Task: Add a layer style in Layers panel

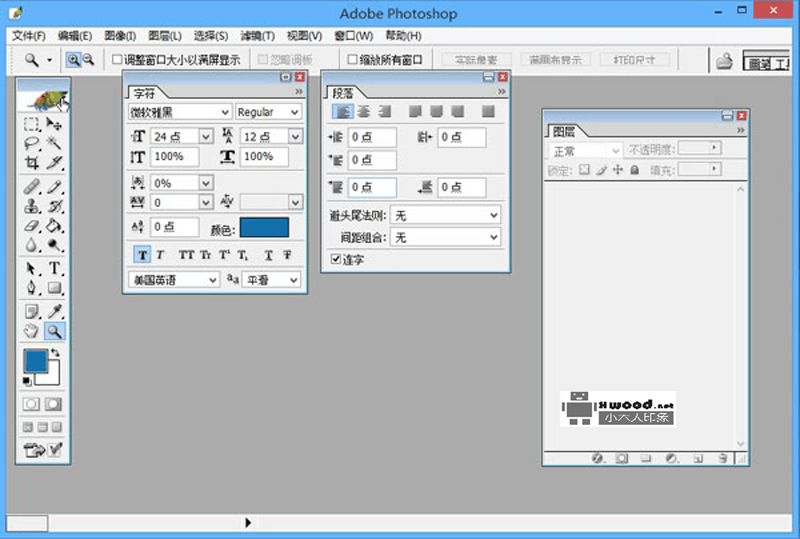Action: tap(597, 458)
